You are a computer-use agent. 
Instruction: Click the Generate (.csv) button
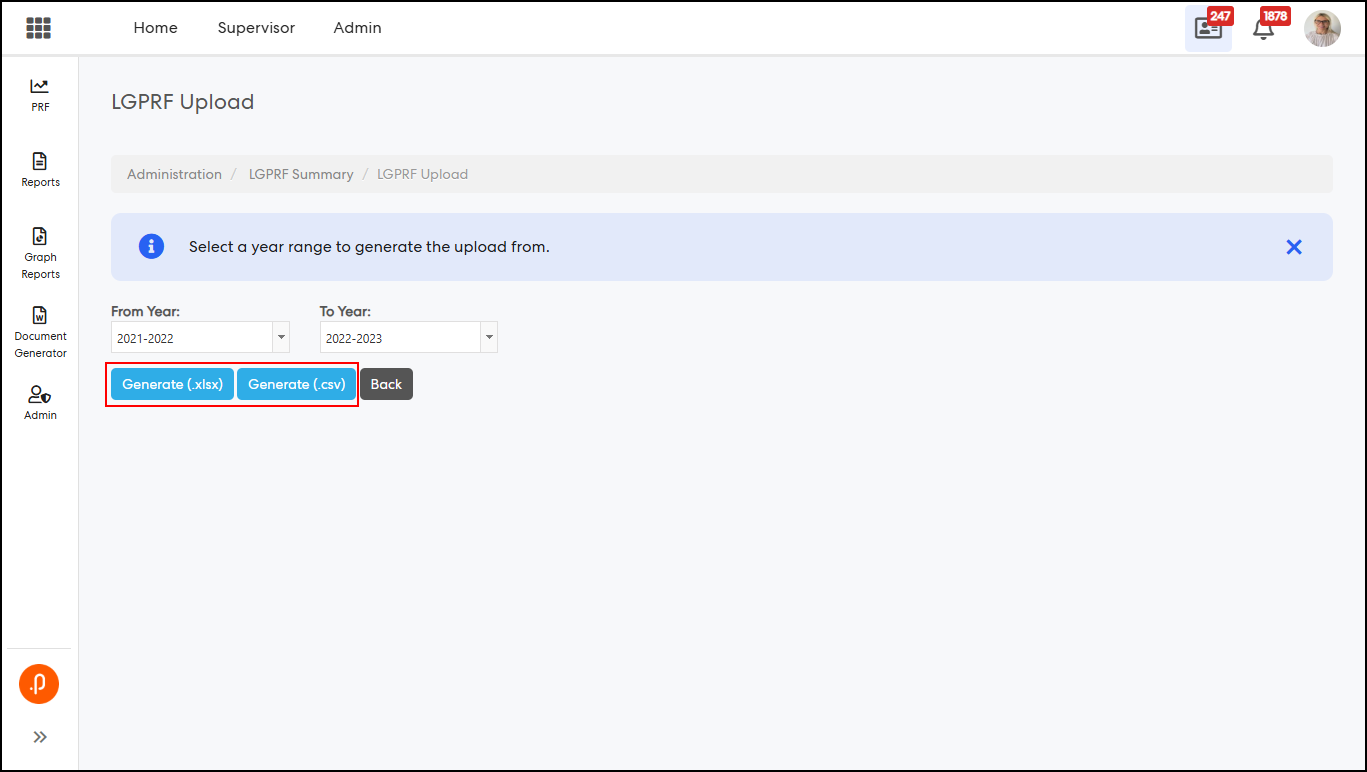tap(296, 384)
